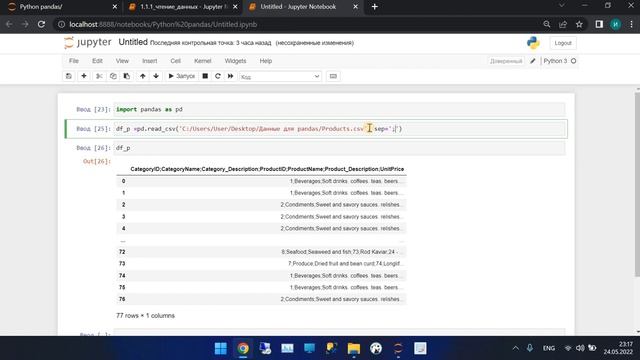Open the Chrome three-dot menu
The height and width of the screenshot is (360, 640).
coord(631,24)
